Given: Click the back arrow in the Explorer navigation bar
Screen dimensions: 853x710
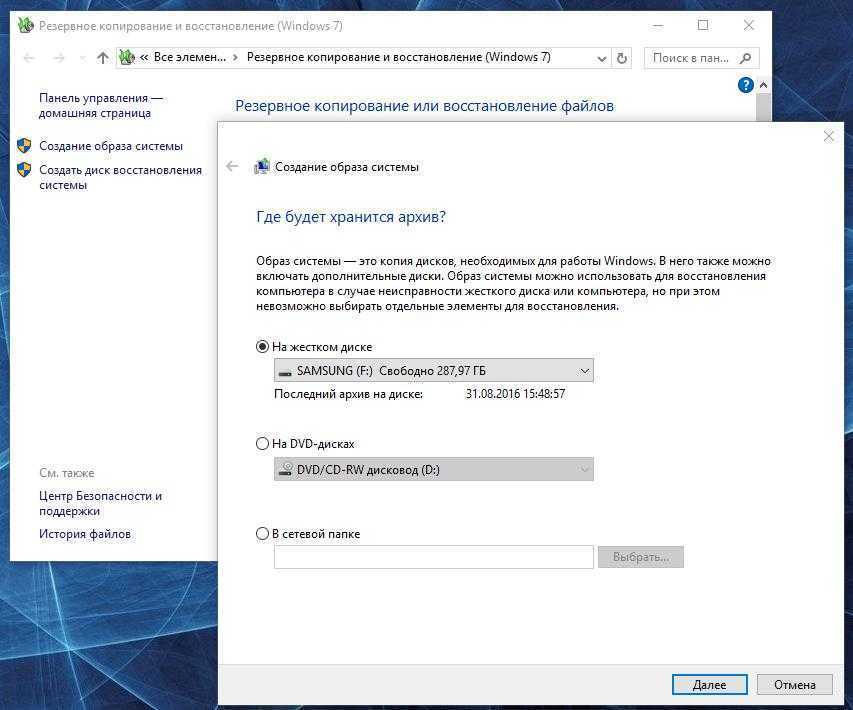Looking at the screenshot, I should coord(29,58).
